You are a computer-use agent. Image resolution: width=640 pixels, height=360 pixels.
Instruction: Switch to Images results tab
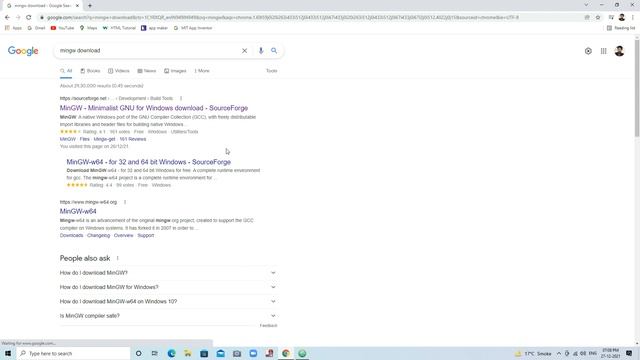click(x=175, y=71)
